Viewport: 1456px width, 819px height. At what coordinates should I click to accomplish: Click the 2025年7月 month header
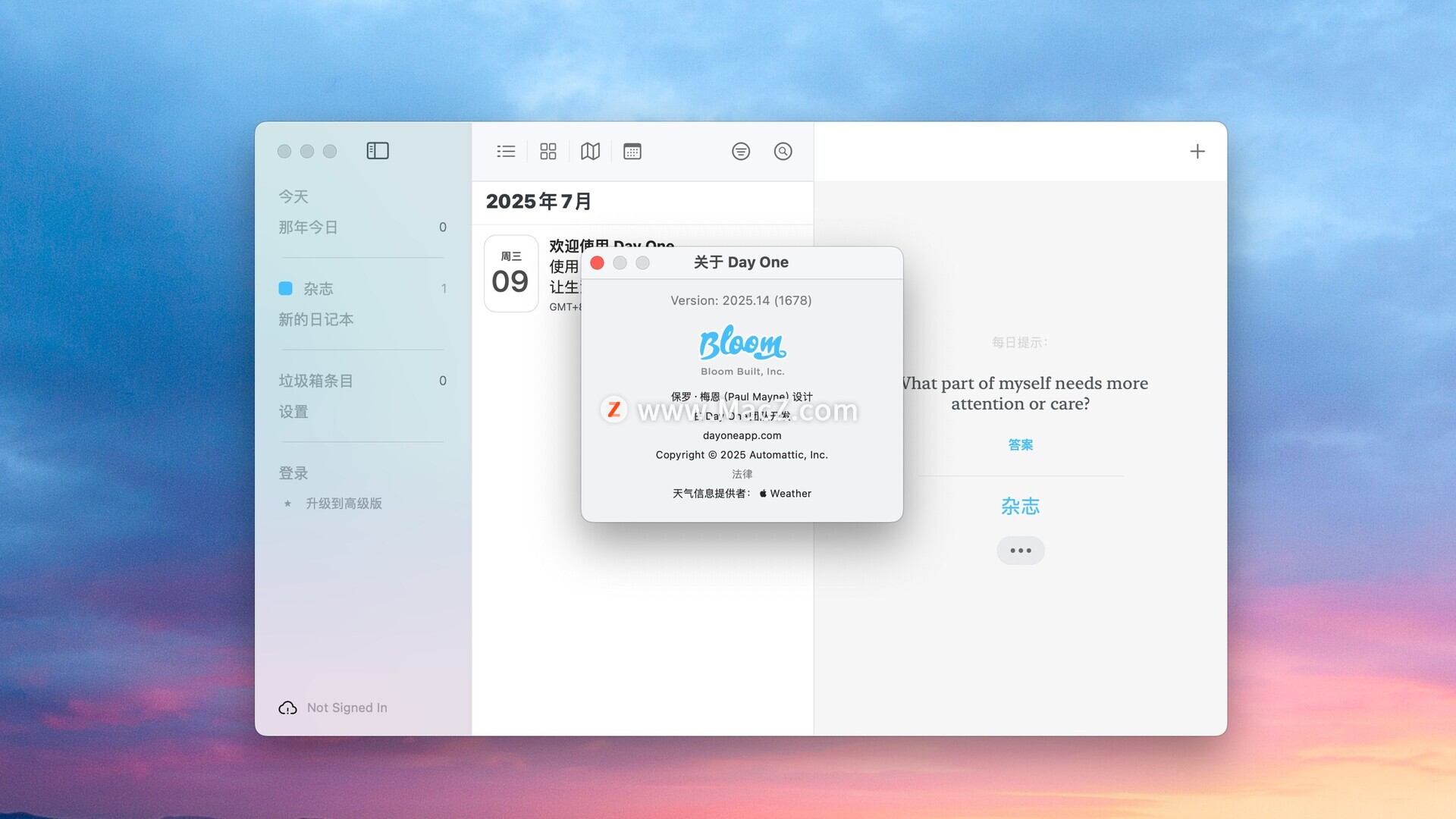click(539, 202)
